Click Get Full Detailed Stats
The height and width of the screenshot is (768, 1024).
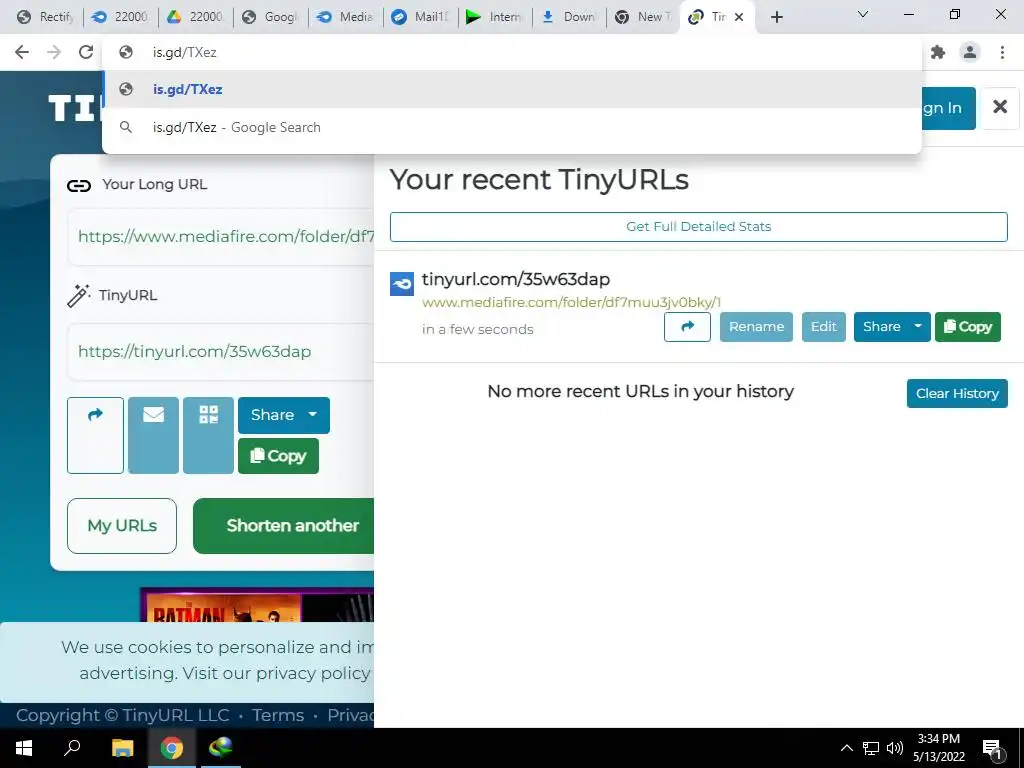pos(698,227)
